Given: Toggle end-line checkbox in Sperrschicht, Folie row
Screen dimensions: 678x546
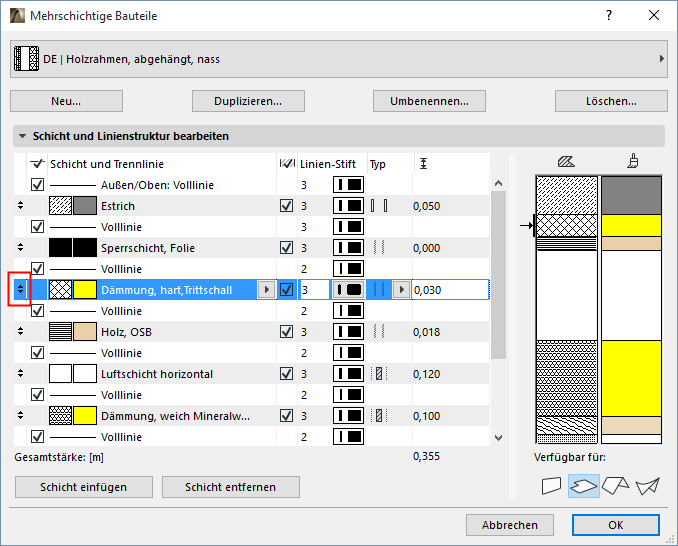Looking at the screenshot, I should 286,248.
